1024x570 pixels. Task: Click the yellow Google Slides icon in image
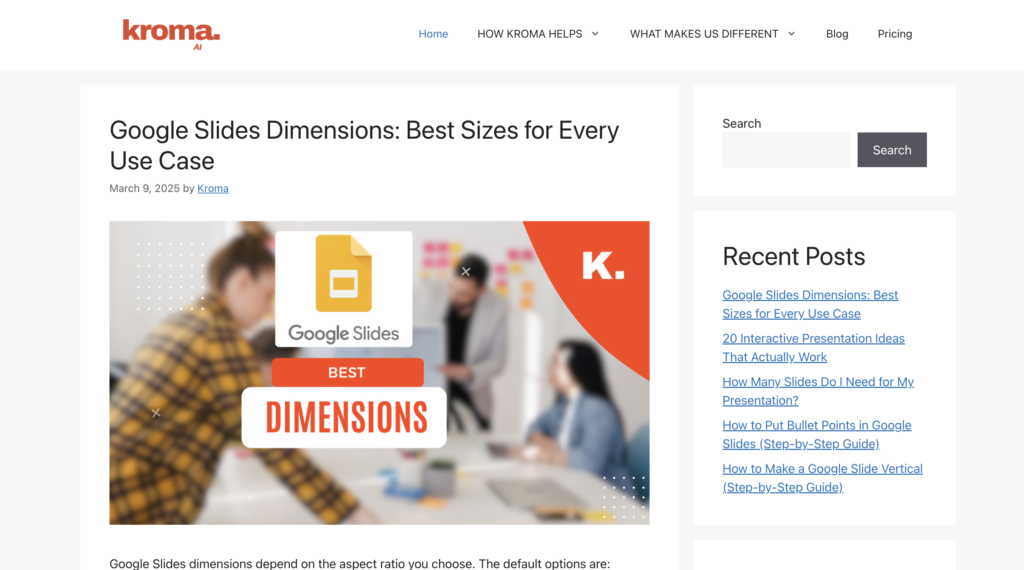tap(343, 273)
